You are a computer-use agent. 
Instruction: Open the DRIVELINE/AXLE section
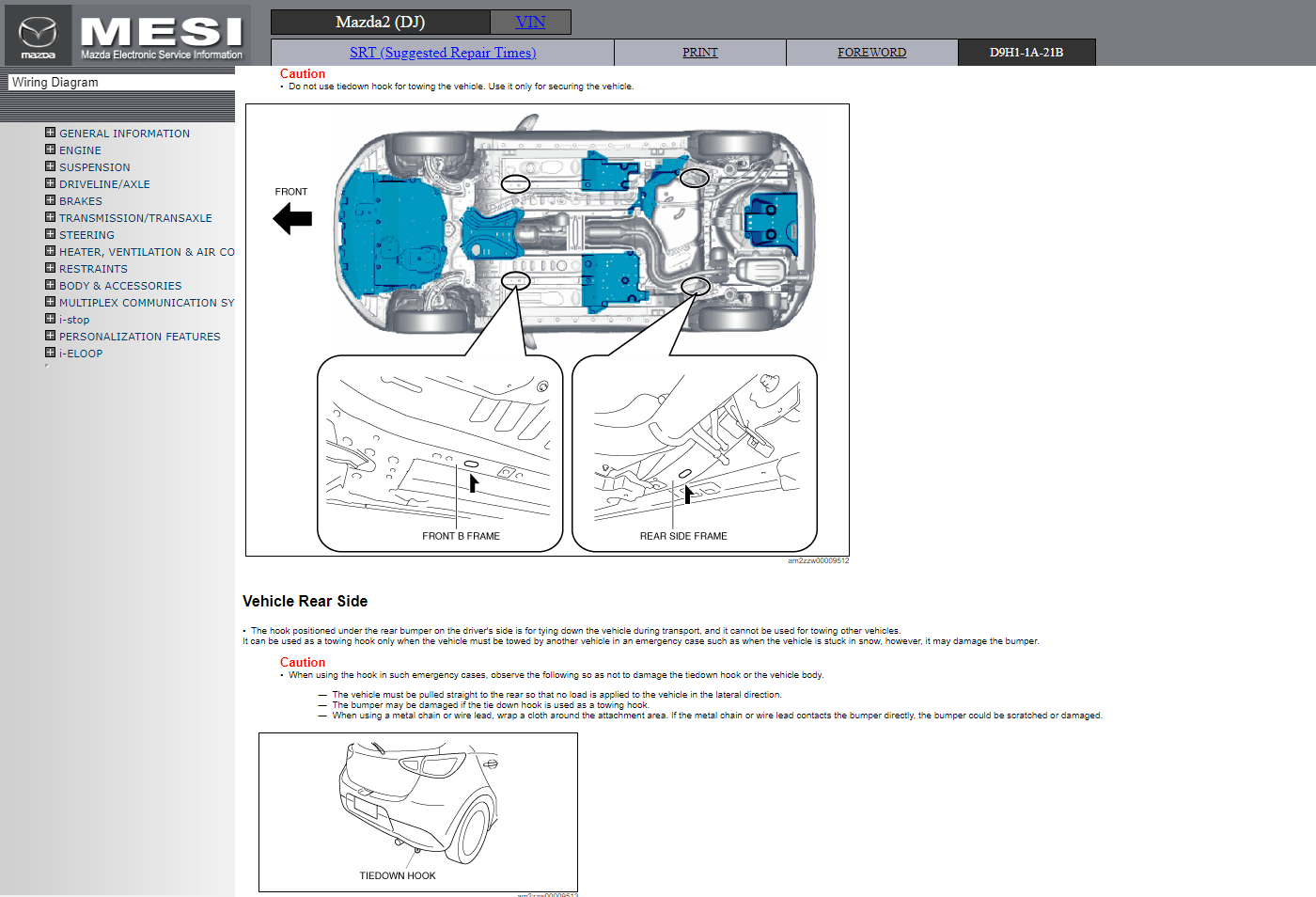104,184
